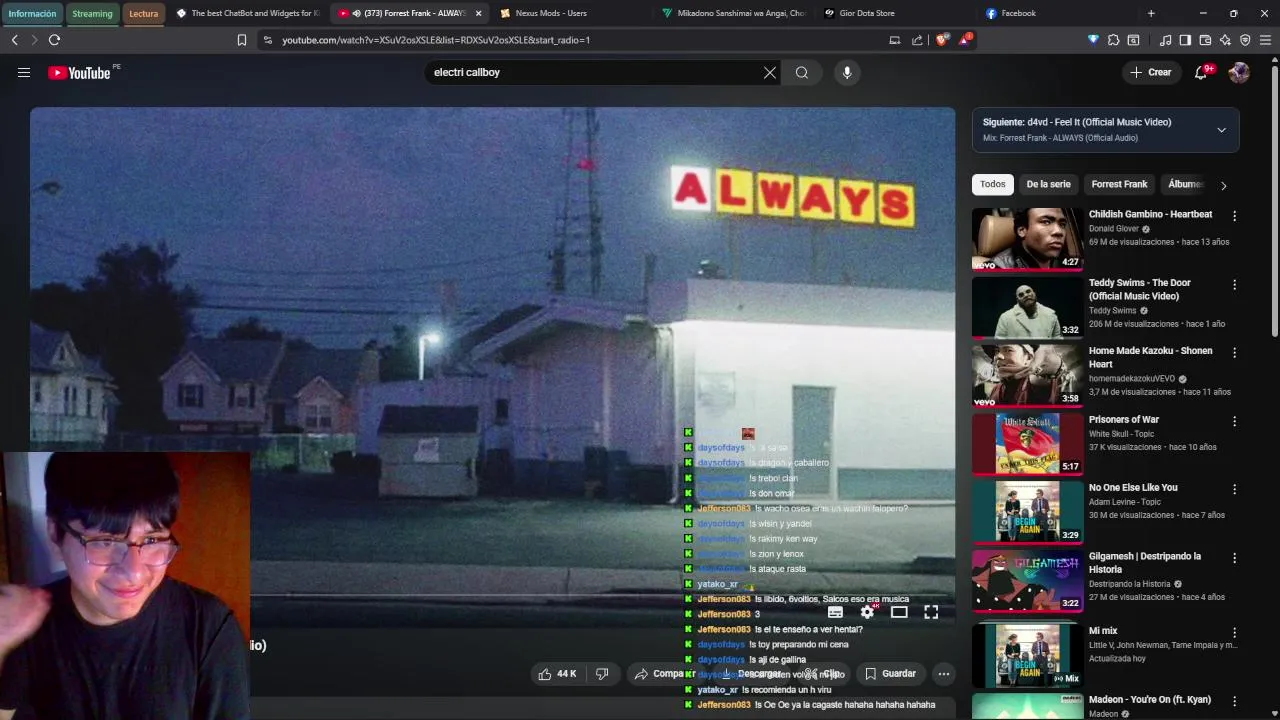The width and height of the screenshot is (1280, 720).
Task: Save the video with Guardar
Action: [x=890, y=674]
